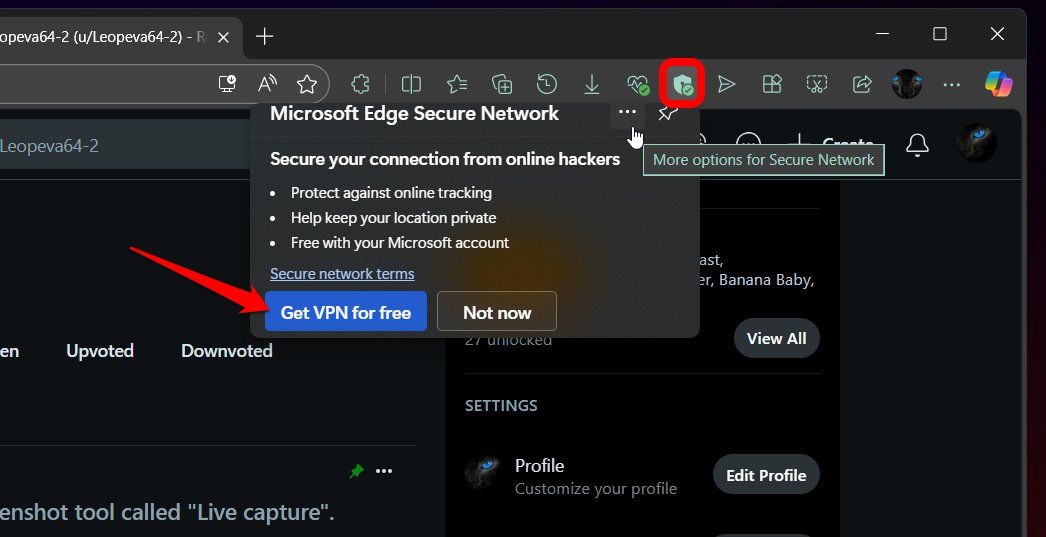Open the Secure network terms link
1046x537 pixels.
point(342,273)
